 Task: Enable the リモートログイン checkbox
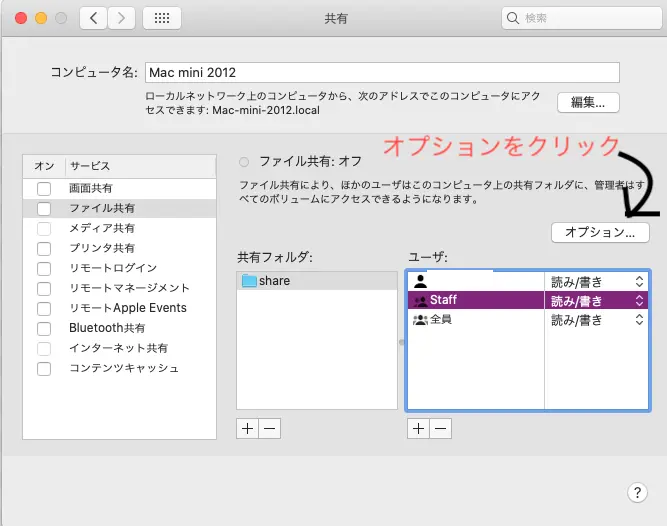[x=44, y=269]
